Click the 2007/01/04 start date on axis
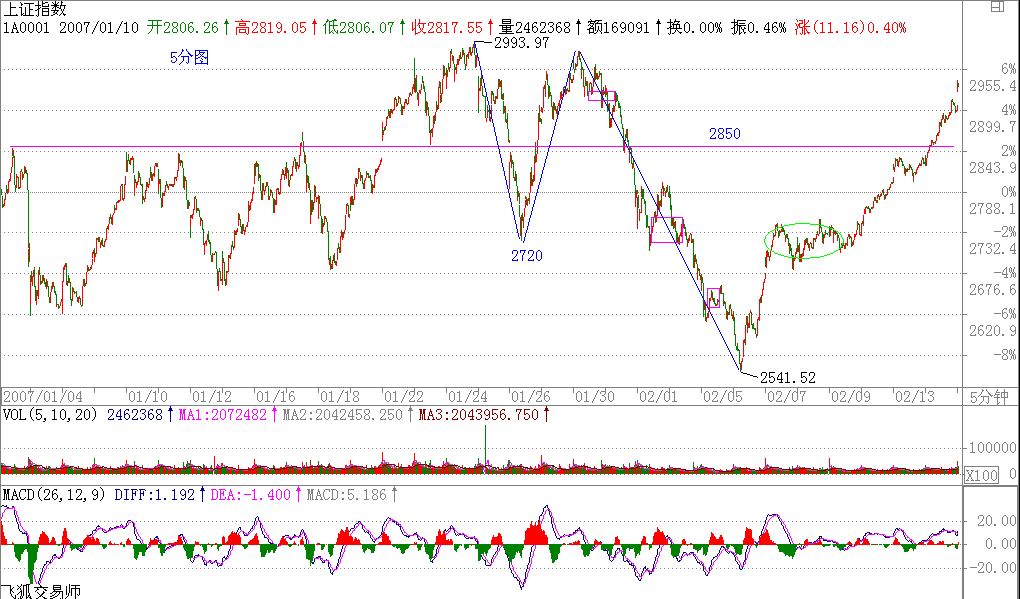1020x599 pixels. (36, 396)
